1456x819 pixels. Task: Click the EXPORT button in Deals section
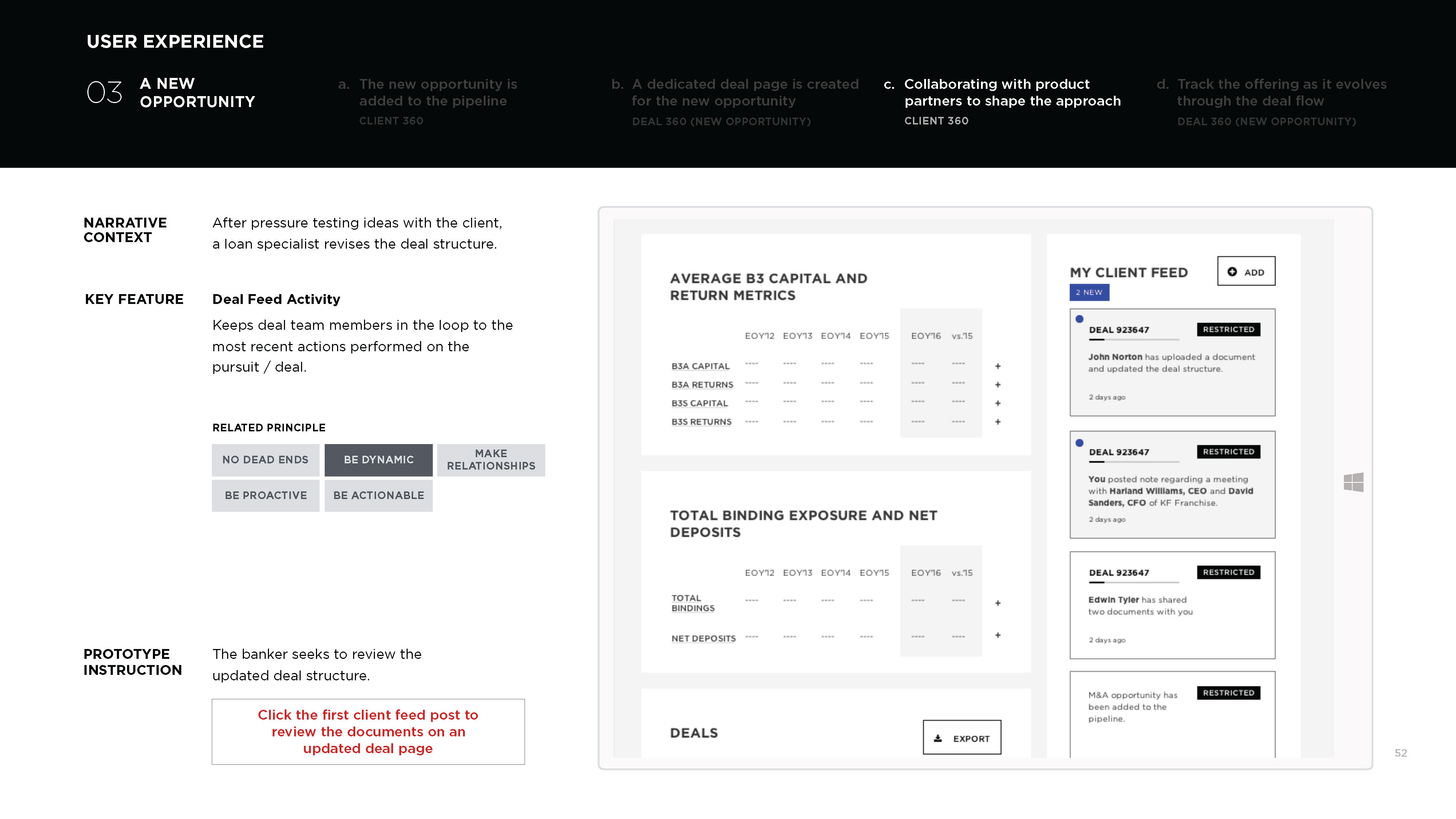[x=961, y=737]
